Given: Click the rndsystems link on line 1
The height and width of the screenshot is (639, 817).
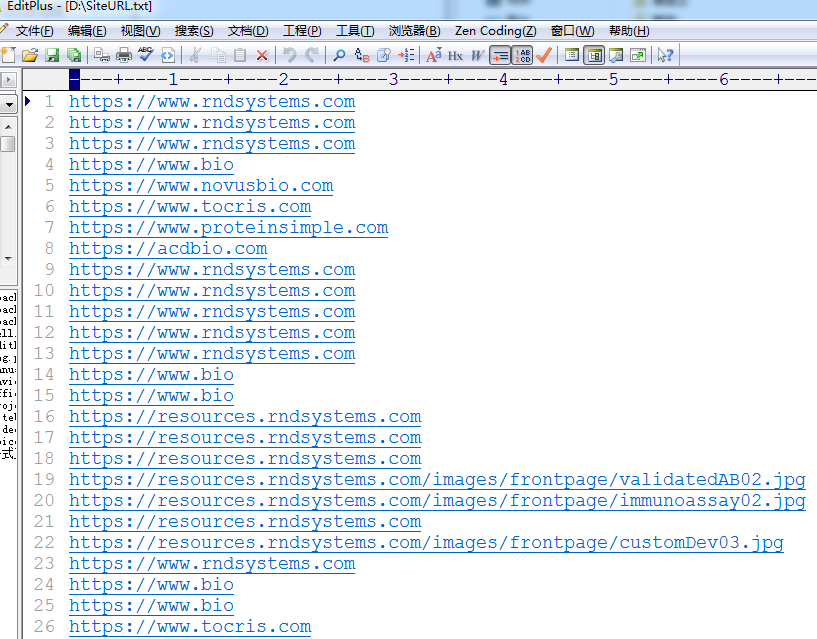Looking at the screenshot, I should click(212, 102).
